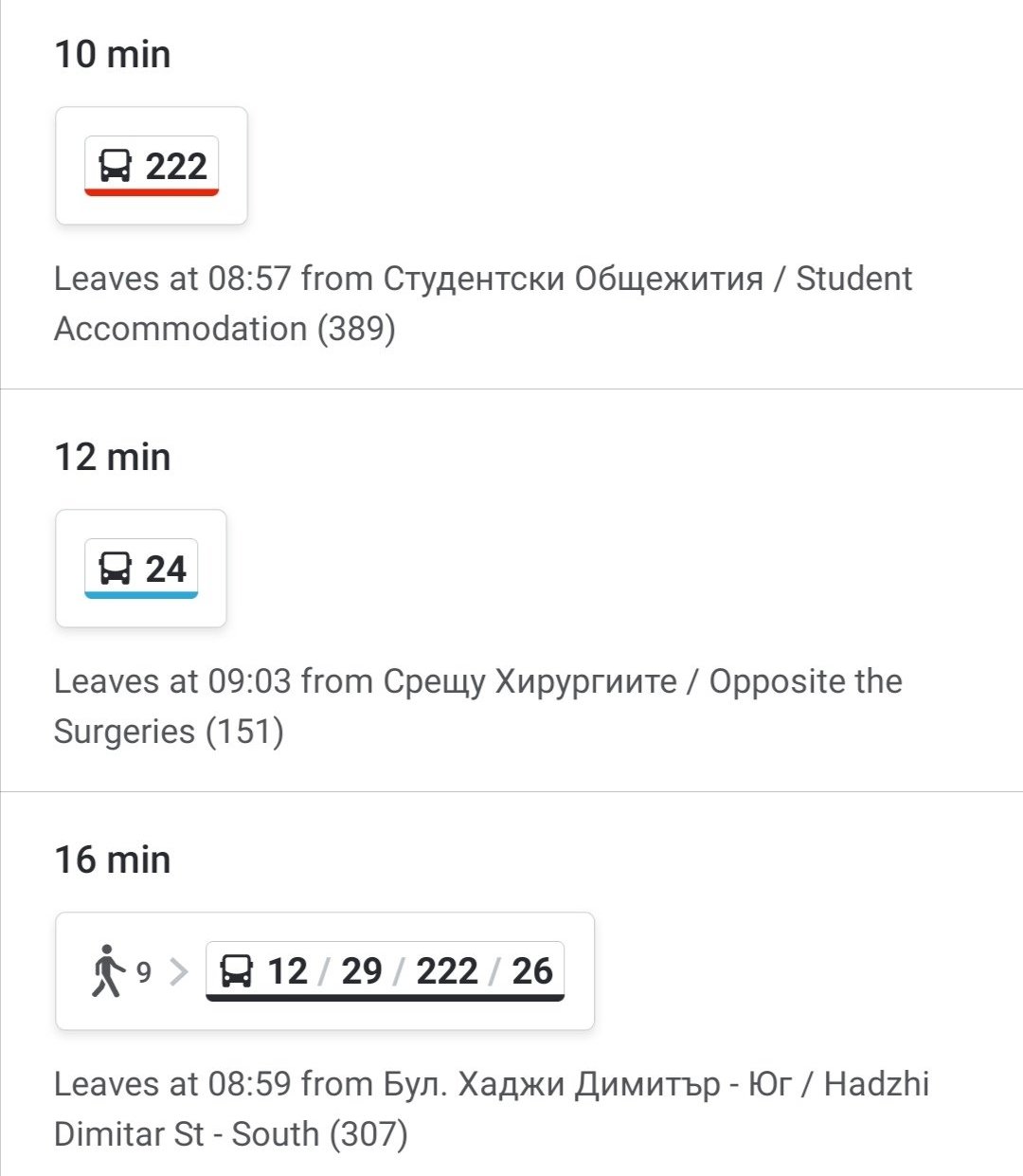Click the bus icon before route 12
Screen dimensions: 1023x1176
pos(236,971)
